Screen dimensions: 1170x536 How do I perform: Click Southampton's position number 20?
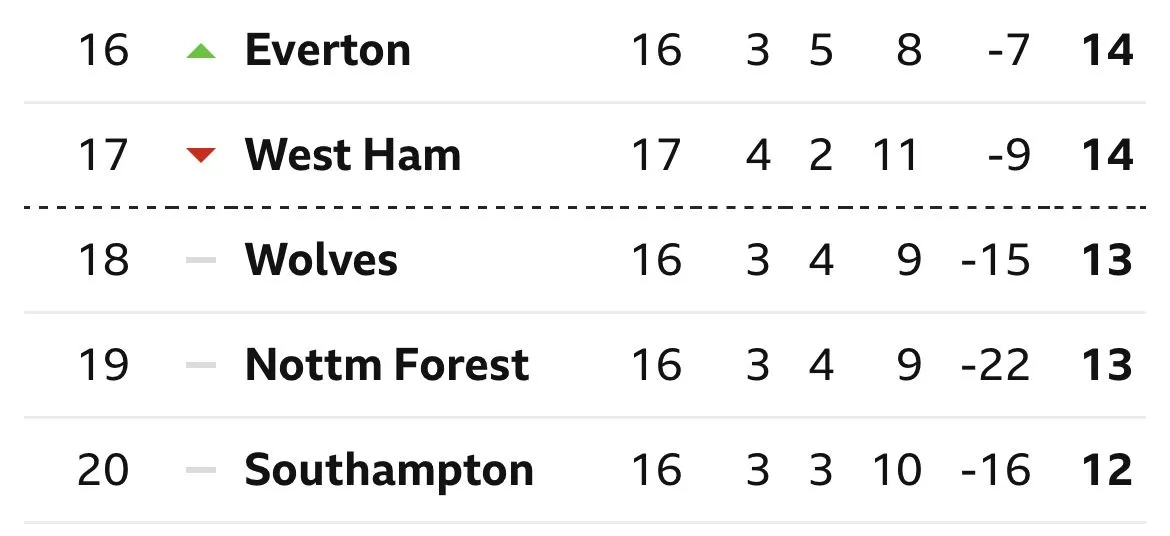point(103,470)
